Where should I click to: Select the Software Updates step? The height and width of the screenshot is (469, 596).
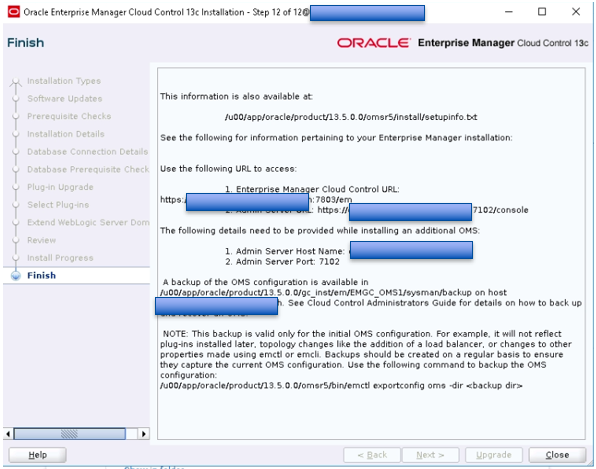pyautogui.click(x=65, y=98)
